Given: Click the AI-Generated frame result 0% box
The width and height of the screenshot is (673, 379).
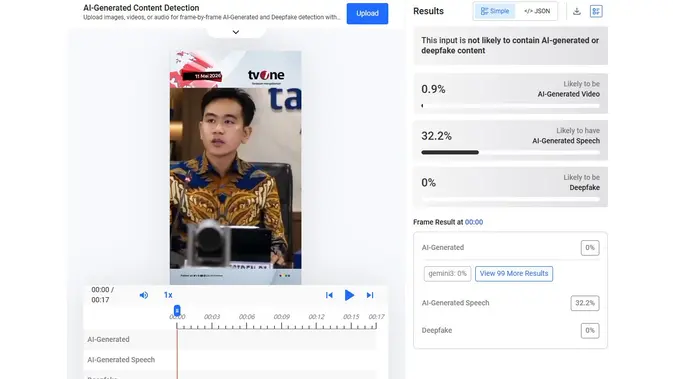Looking at the screenshot, I should [x=590, y=248].
